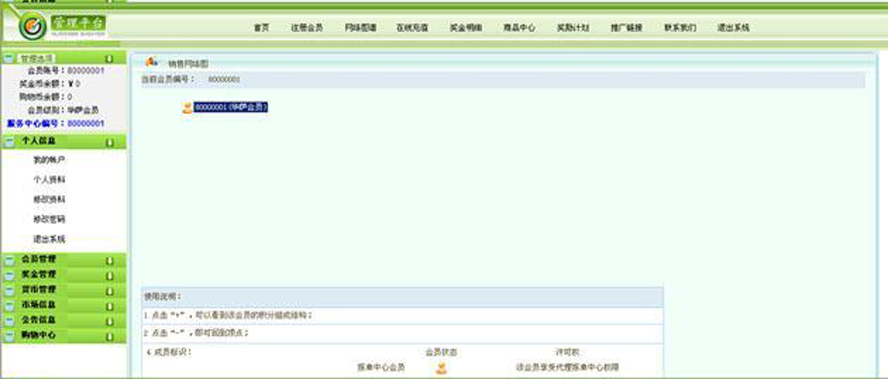
Task: Click the panel icon left of 货币管理
Action: [9, 290]
